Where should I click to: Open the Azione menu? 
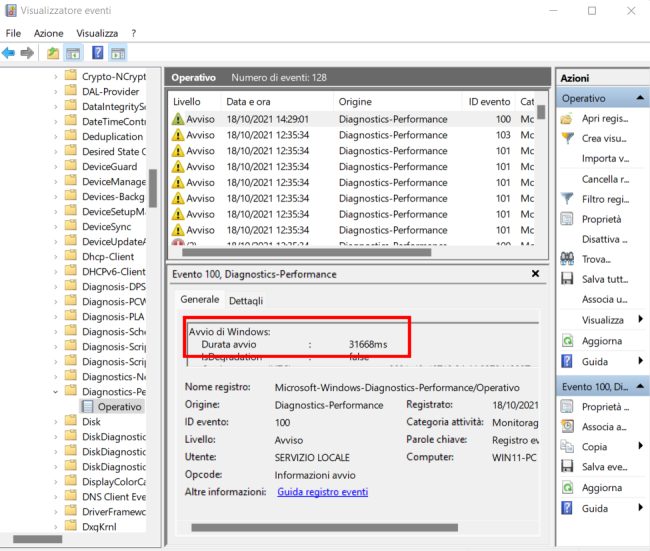coord(49,33)
